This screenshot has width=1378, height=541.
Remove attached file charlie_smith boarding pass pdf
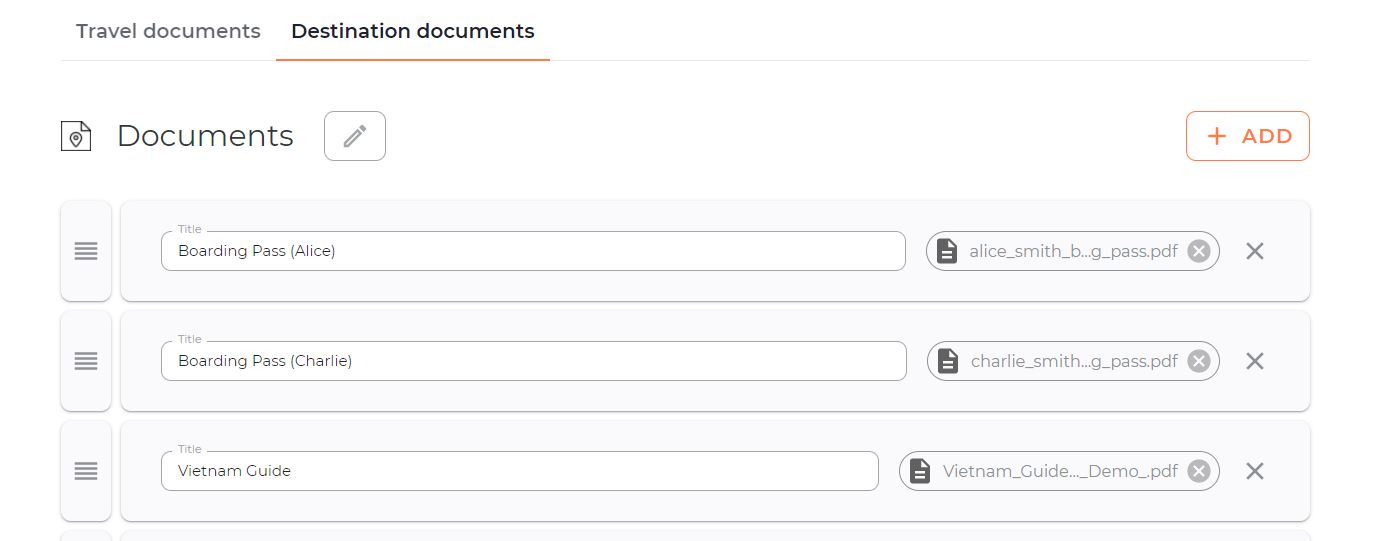(x=1199, y=361)
